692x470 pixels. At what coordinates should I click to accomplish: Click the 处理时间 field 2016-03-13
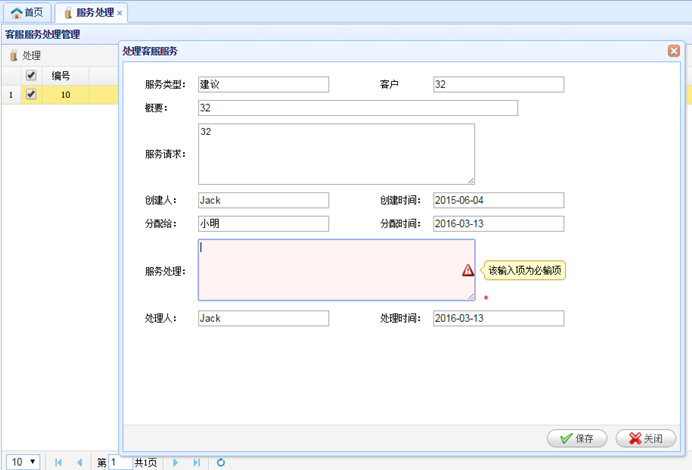point(498,318)
